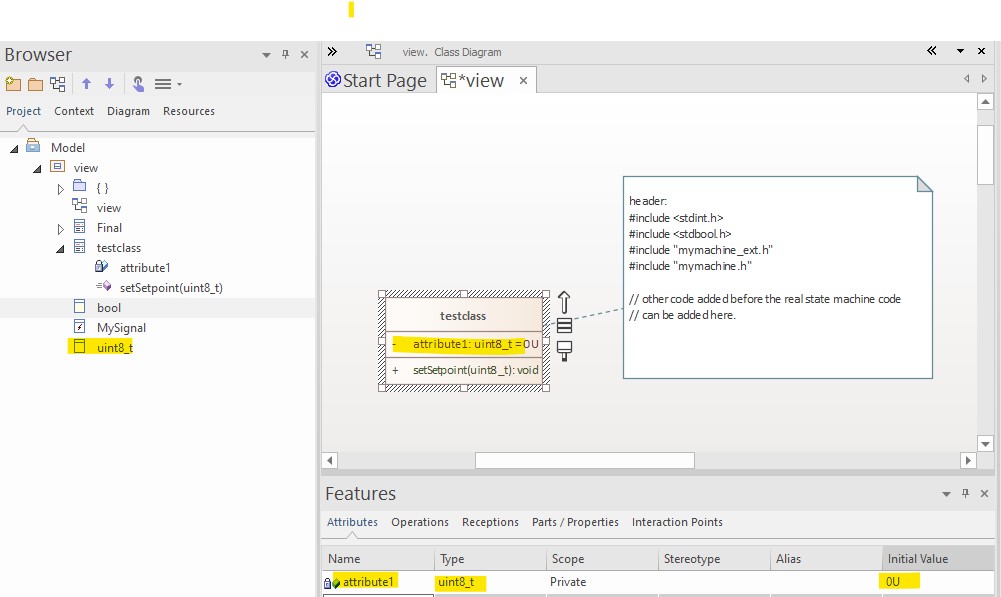Screen dimensions: 1001x597
Task: Expand the Final package in the Browser tree
Action: (60, 227)
